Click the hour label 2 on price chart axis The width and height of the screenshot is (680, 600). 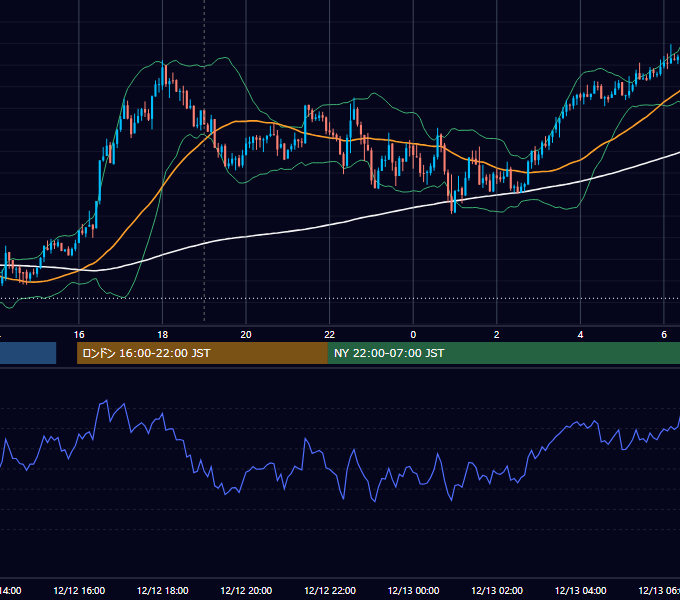[497, 335]
